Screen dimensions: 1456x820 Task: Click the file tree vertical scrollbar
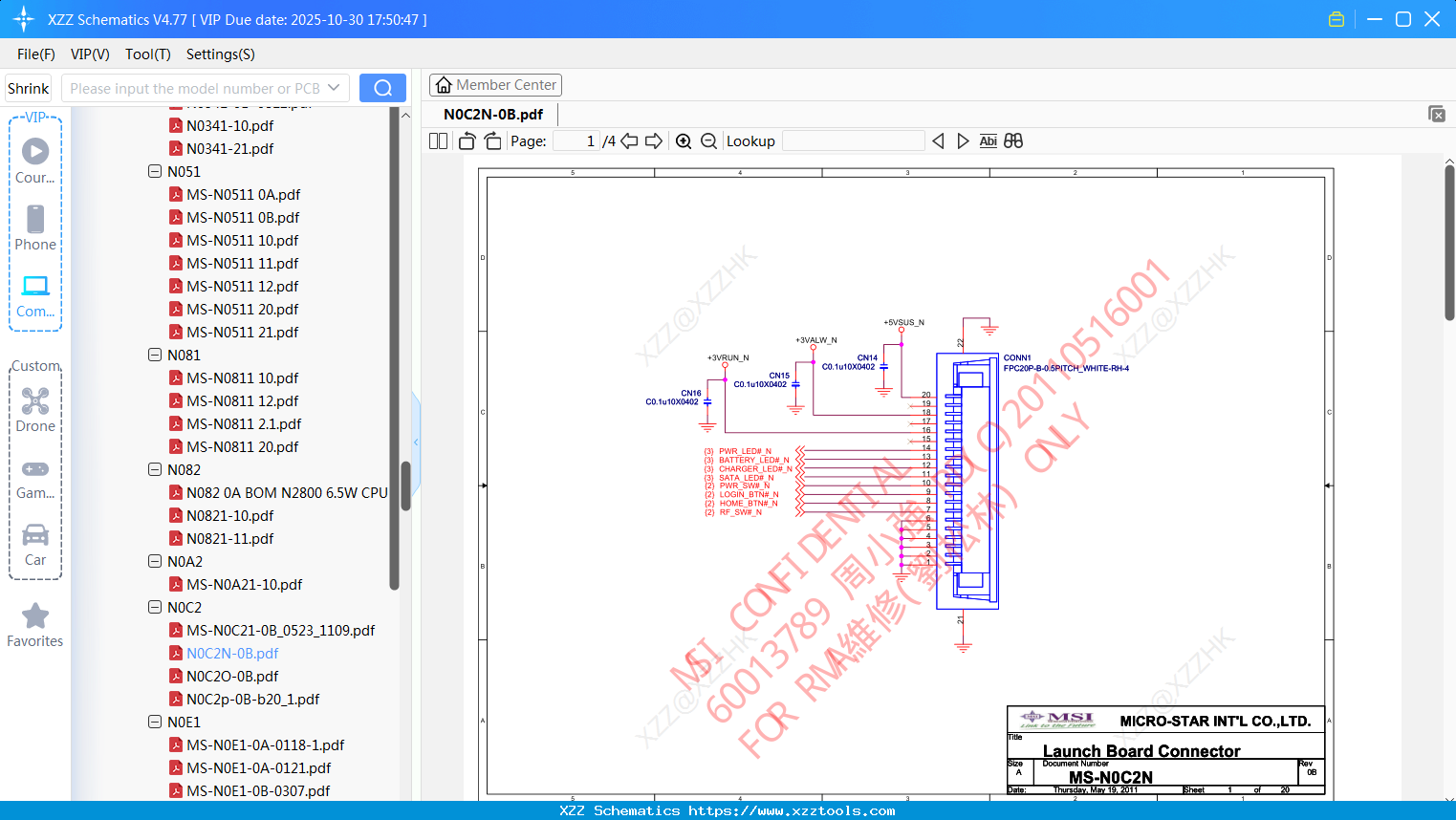click(x=405, y=486)
